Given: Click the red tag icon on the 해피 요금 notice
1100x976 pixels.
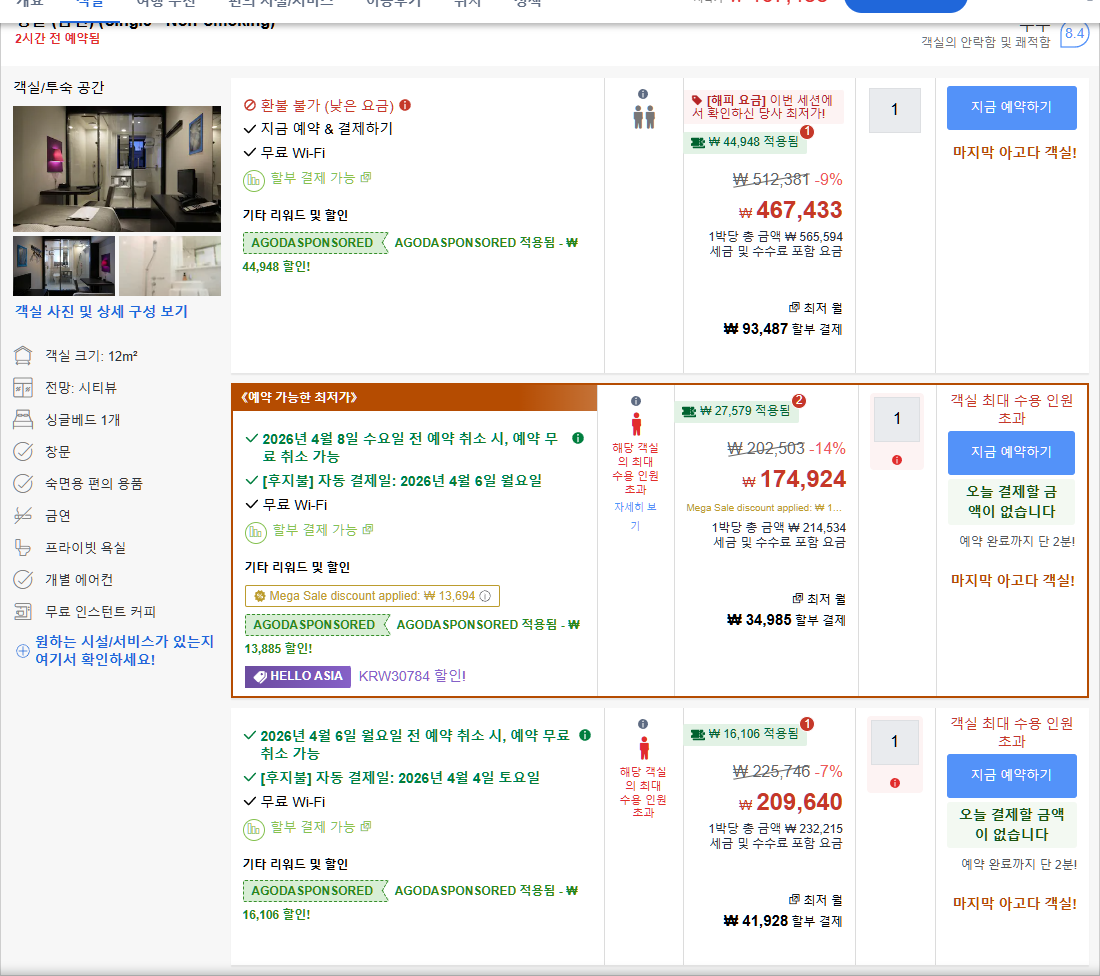Looking at the screenshot, I should (x=697, y=100).
